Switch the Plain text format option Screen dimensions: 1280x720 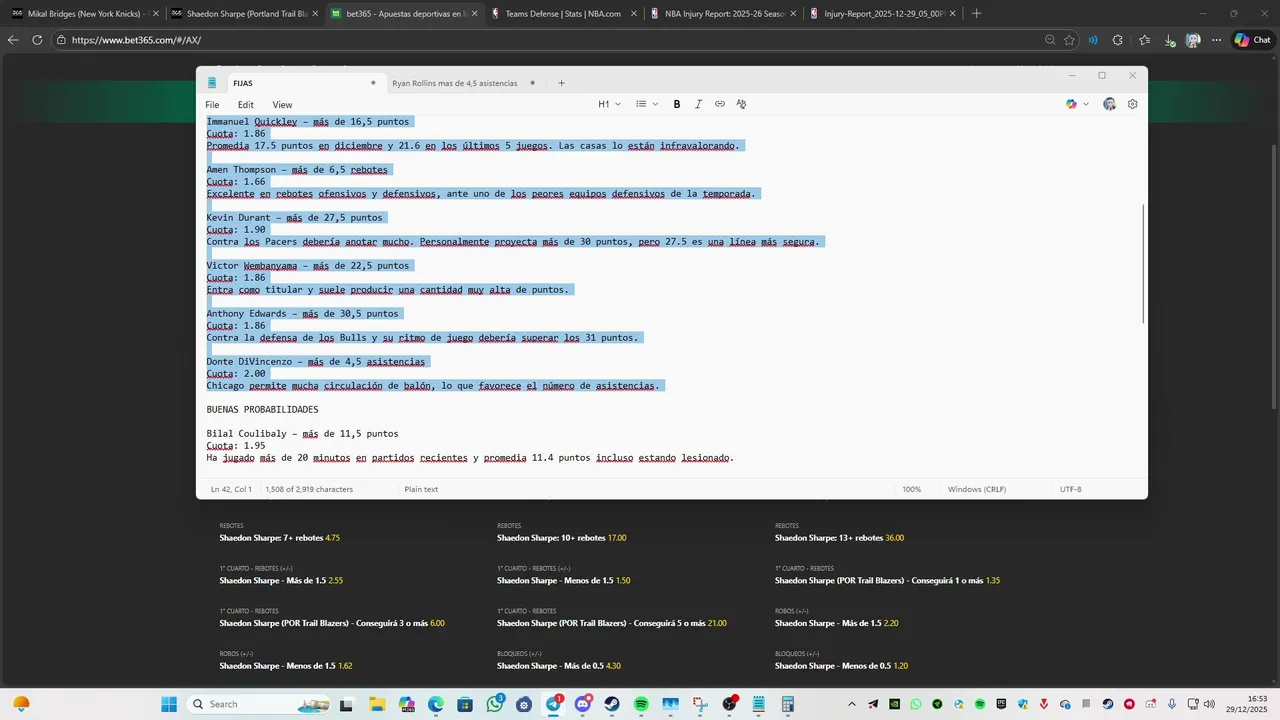(x=421, y=489)
